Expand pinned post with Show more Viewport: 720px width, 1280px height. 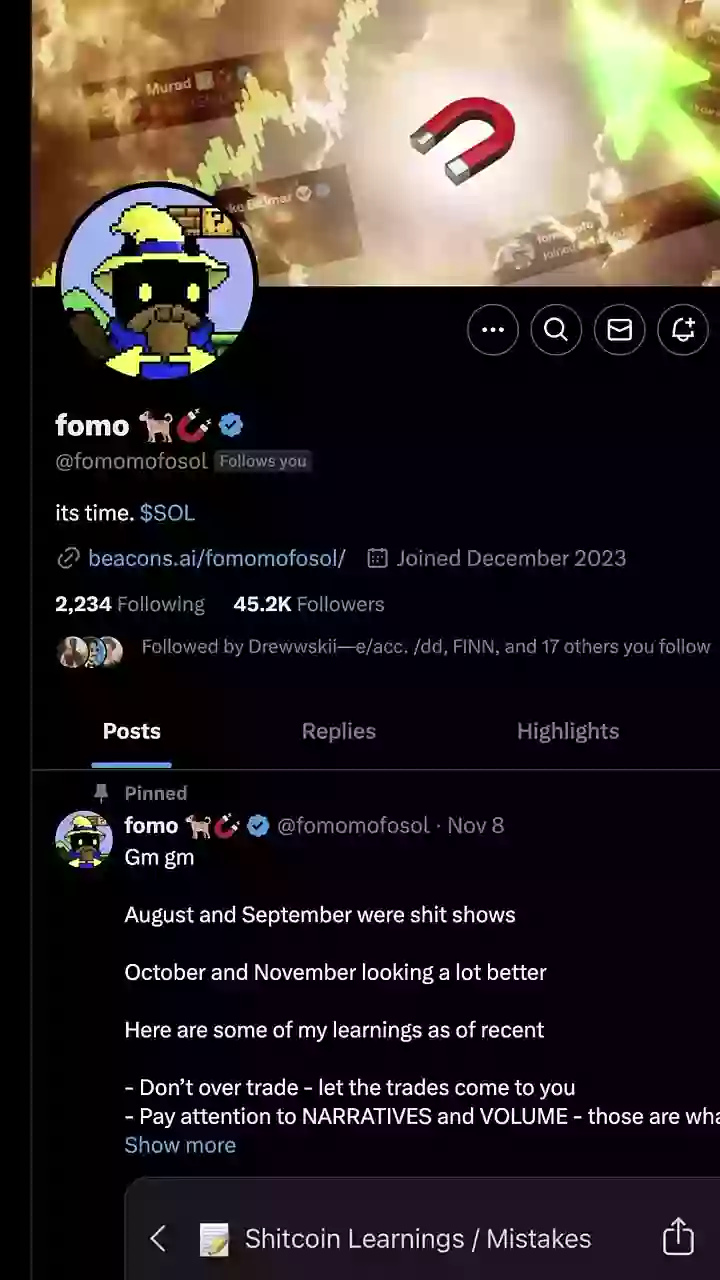click(180, 1145)
